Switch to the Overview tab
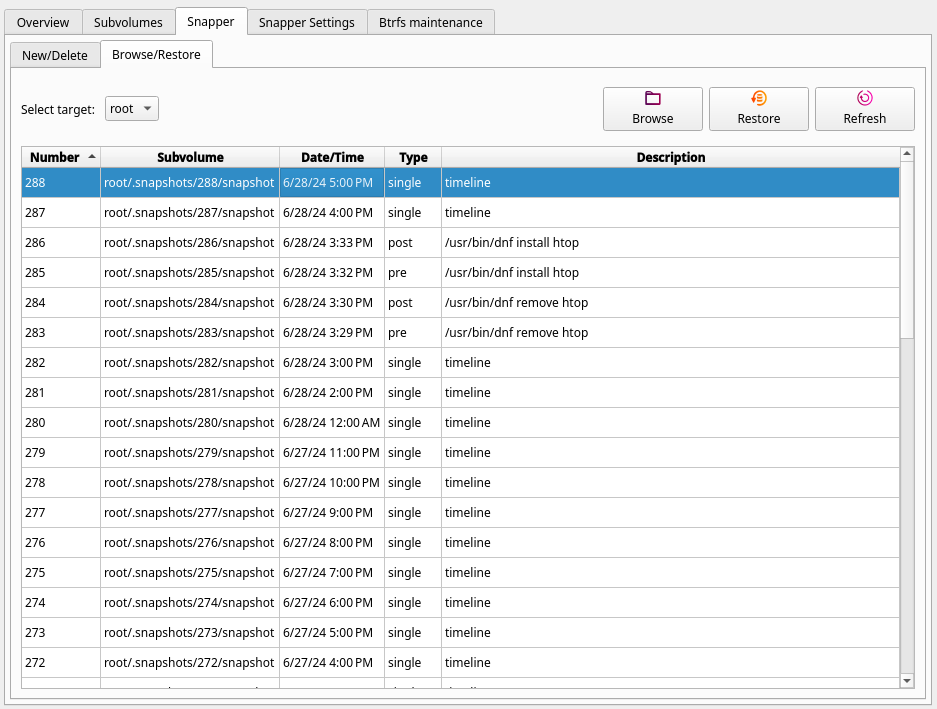This screenshot has width=937, height=709. 43,23
